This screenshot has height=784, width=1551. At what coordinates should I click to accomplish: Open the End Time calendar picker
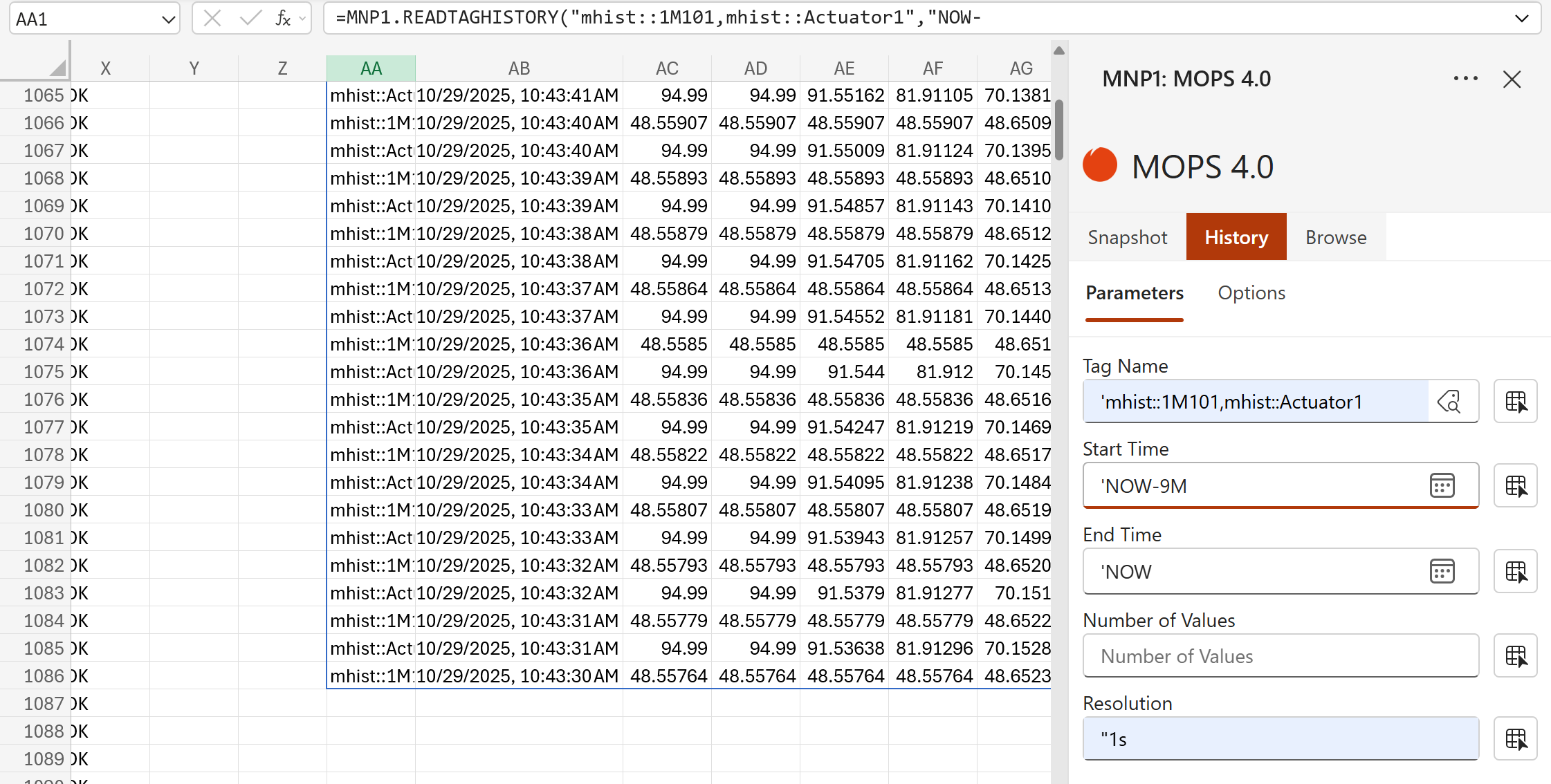point(1442,571)
